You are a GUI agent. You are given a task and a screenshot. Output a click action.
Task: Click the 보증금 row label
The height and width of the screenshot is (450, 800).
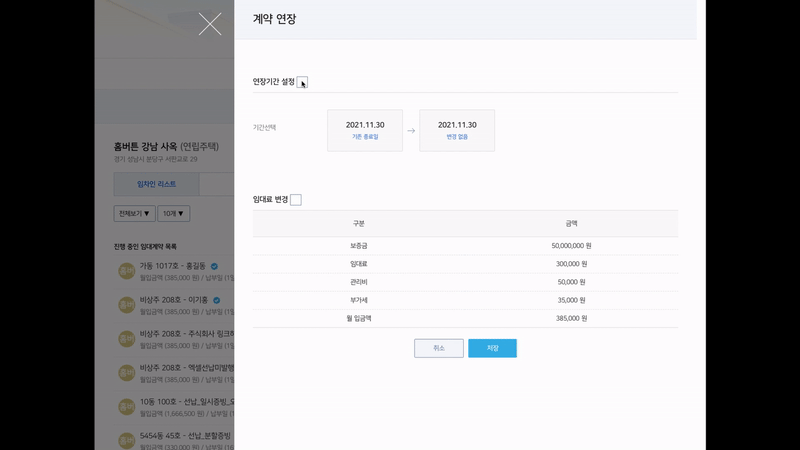click(359, 246)
